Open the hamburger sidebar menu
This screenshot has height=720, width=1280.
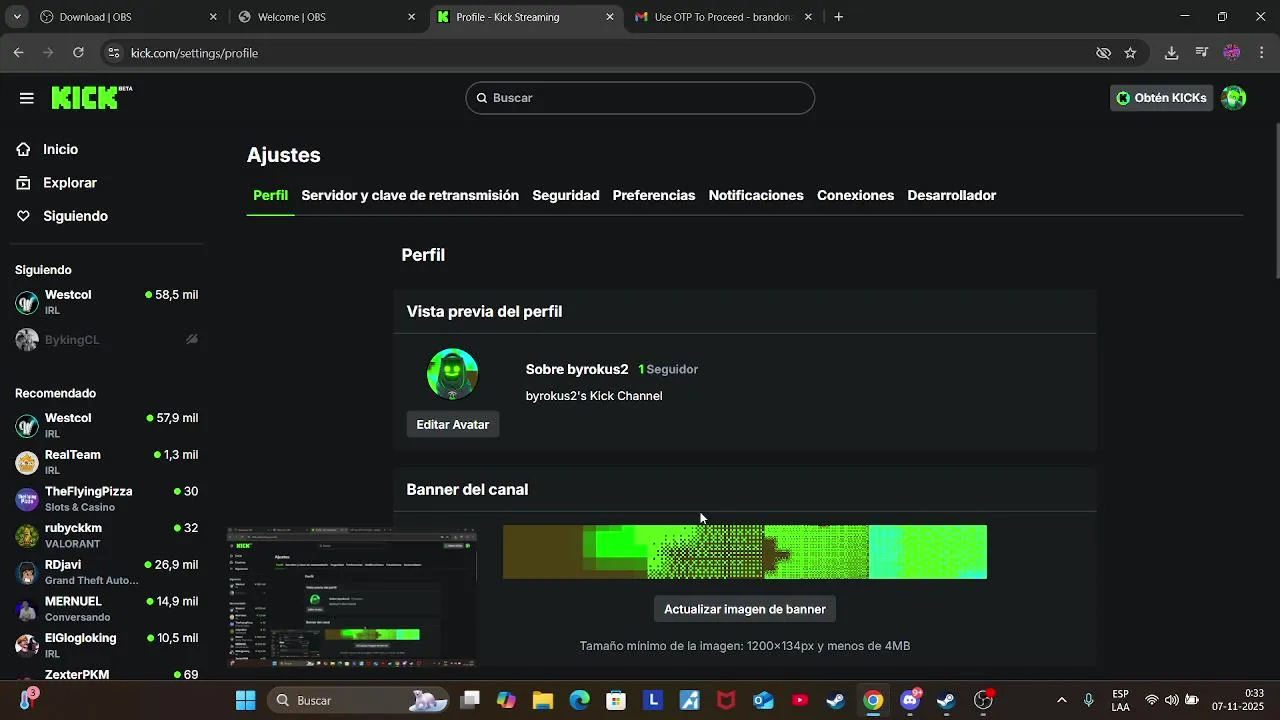[27, 98]
